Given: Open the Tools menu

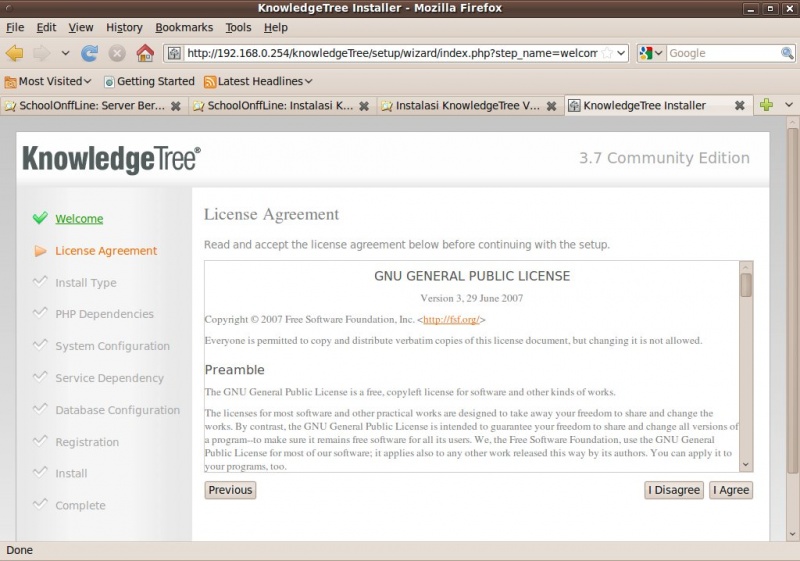Looking at the screenshot, I should 238,27.
